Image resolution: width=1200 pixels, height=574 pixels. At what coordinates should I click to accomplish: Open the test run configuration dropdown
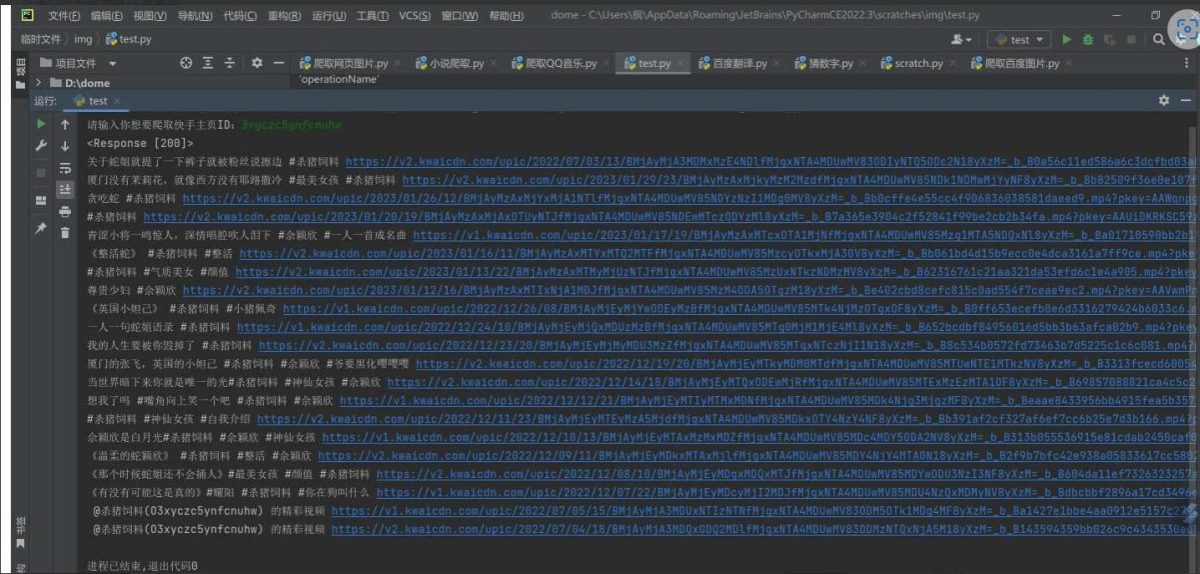point(1019,39)
